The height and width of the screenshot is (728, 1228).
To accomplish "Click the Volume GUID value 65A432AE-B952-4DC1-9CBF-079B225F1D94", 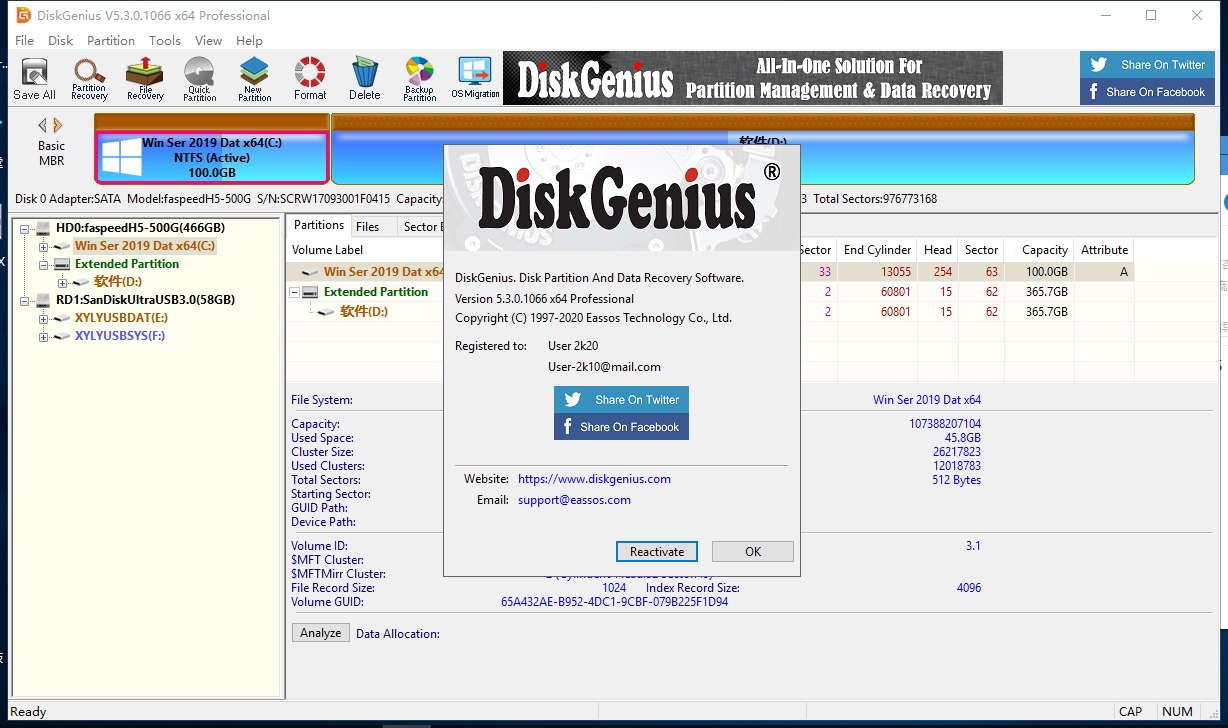I will pos(615,602).
